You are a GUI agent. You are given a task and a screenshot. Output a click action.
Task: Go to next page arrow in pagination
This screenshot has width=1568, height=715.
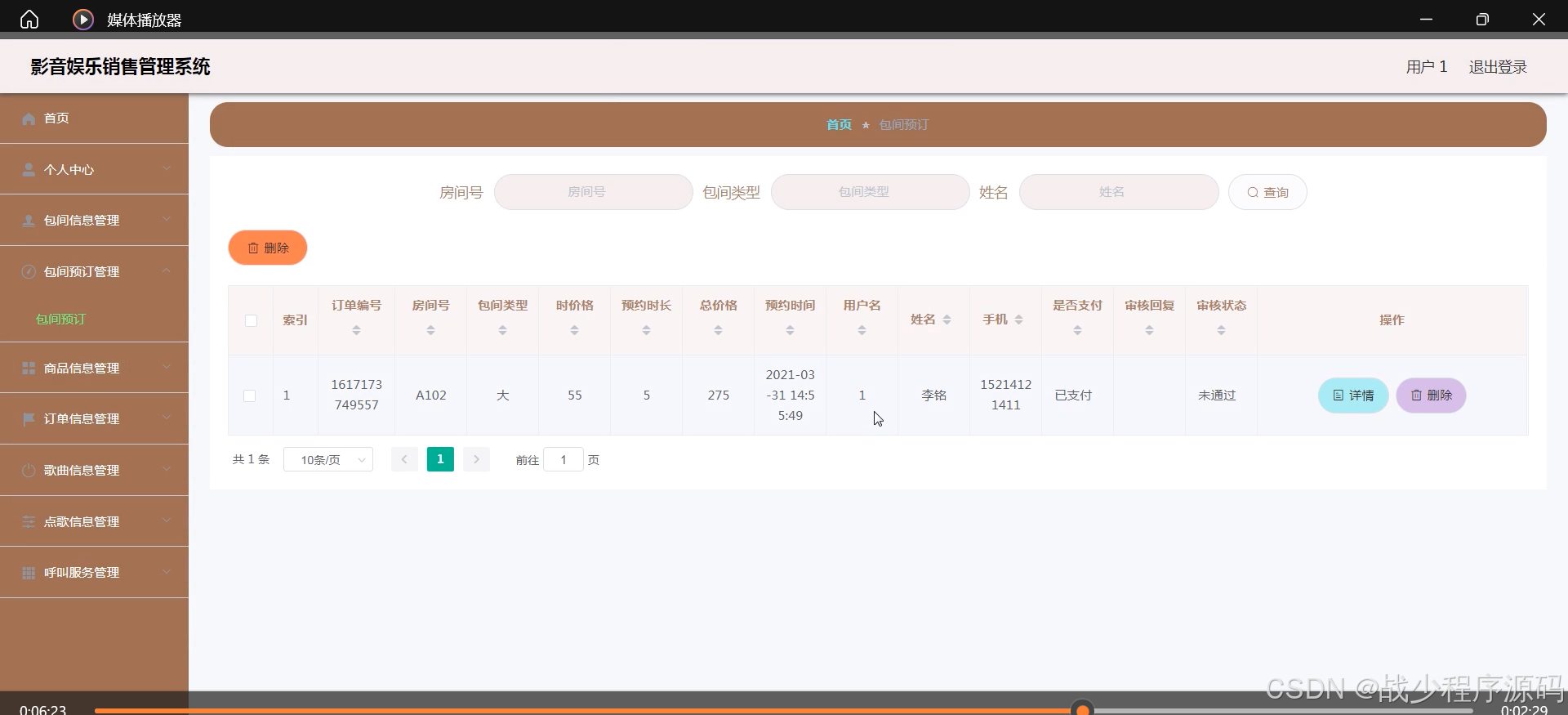(476, 459)
